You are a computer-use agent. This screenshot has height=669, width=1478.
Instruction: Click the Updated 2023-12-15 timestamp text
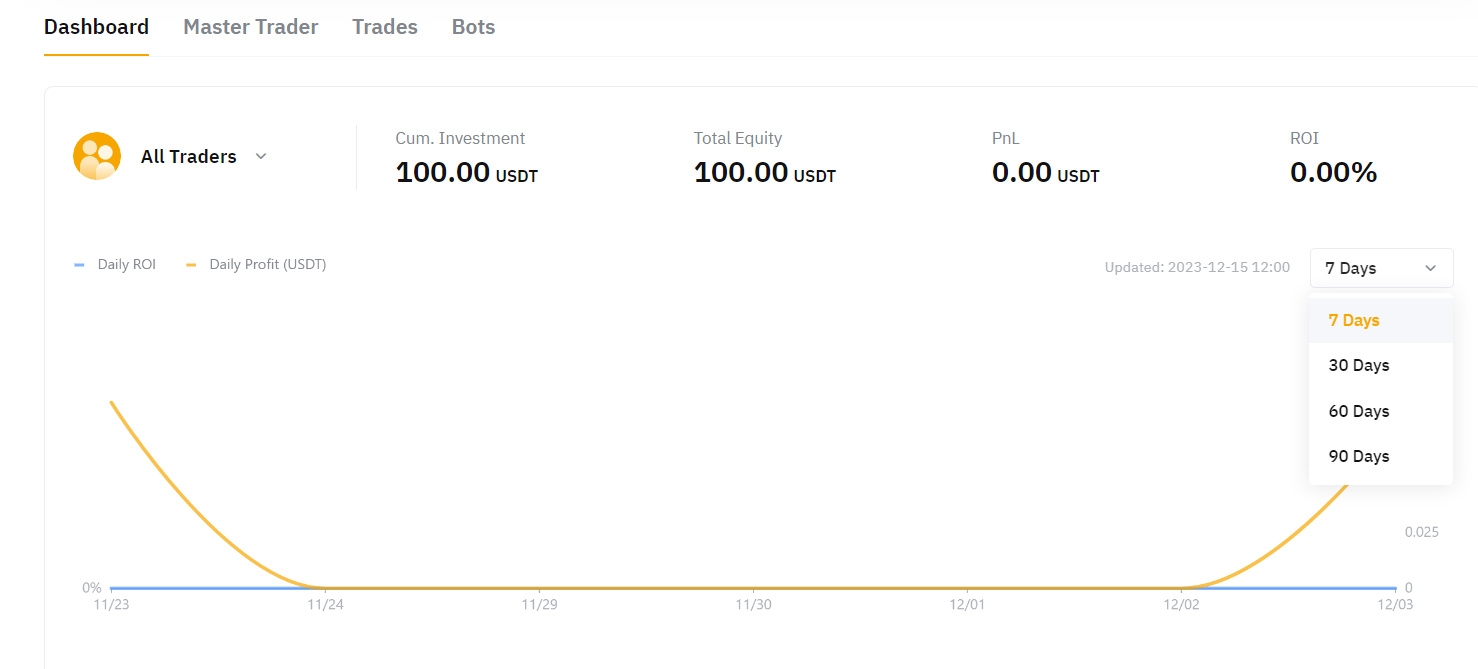tap(1197, 268)
